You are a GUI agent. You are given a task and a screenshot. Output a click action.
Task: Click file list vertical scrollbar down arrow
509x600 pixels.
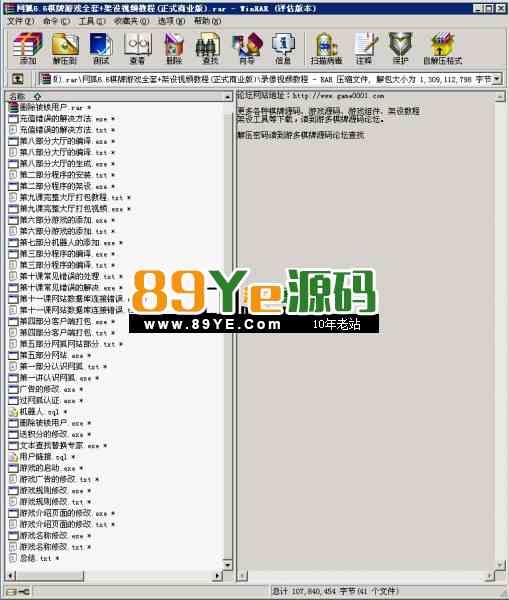tap(228, 564)
